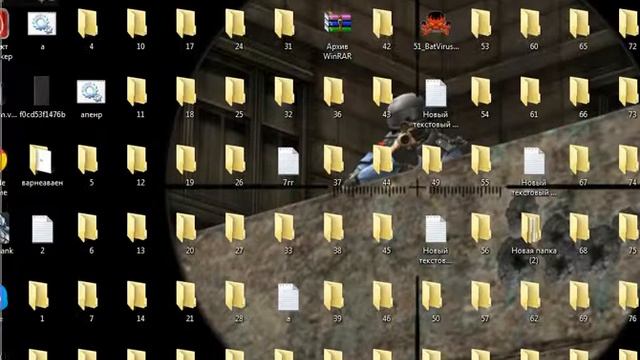Viewport: 640px width, 360px height.
Task: Select folder 55
Action: click(x=481, y=160)
